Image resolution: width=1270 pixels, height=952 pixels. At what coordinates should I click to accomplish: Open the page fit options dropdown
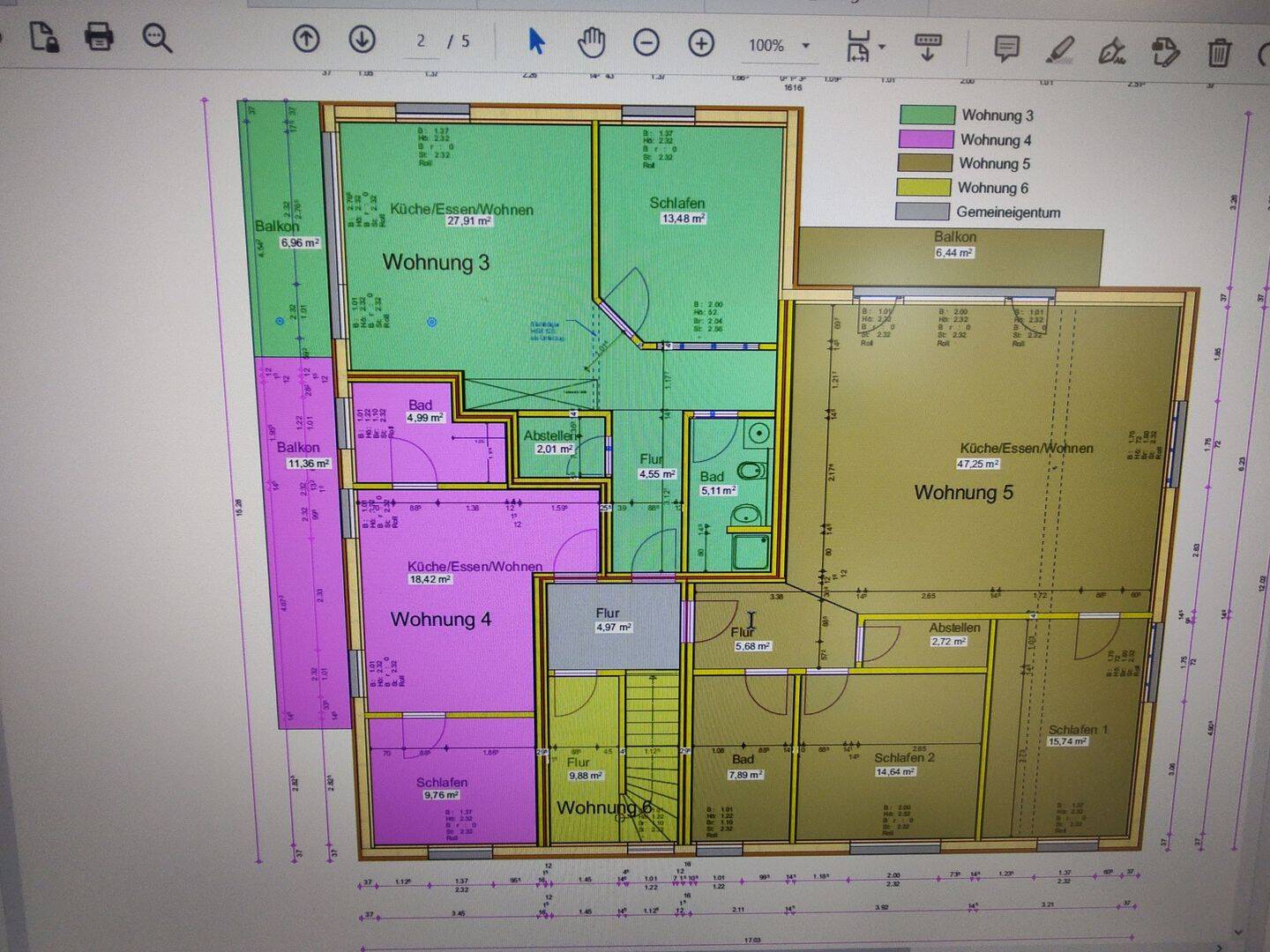[x=865, y=46]
